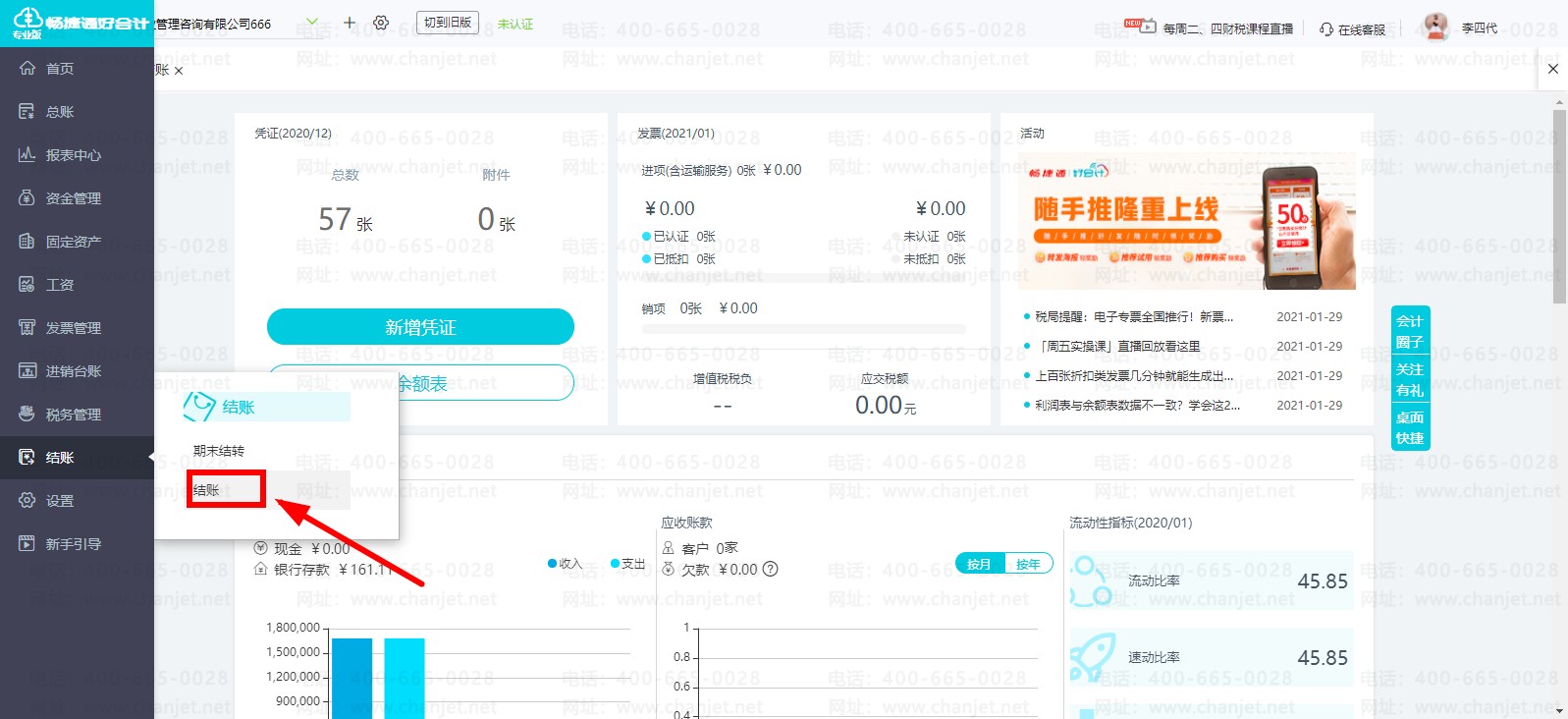Open the 总账 ledger sidebar icon
This screenshot has width=1568, height=719.
click(x=27, y=112)
